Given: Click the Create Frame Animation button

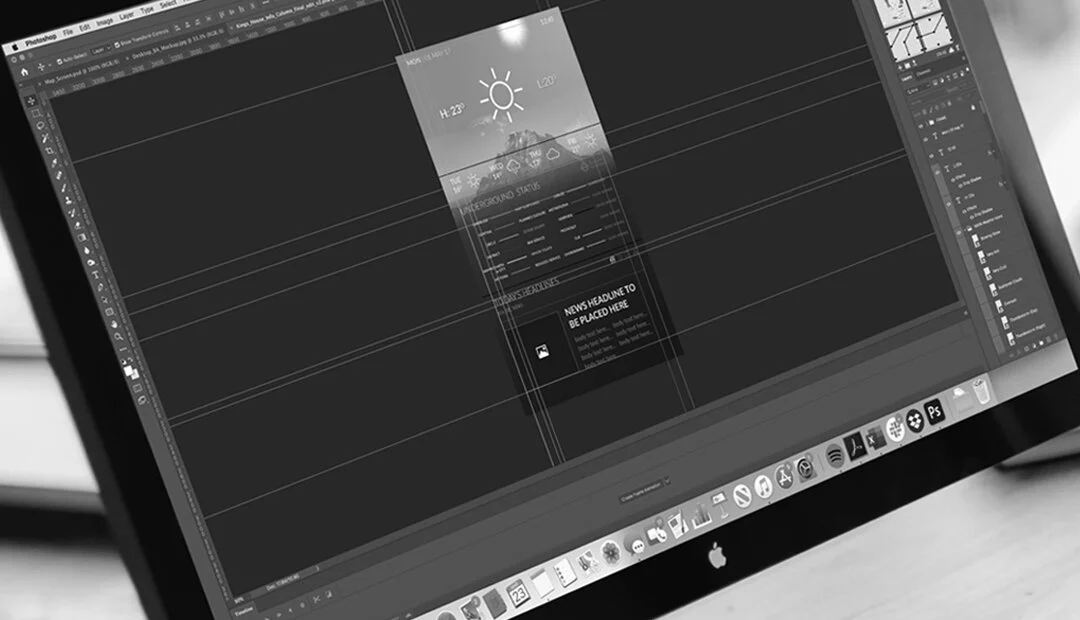Looking at the screenshot, I should point(641,490).
